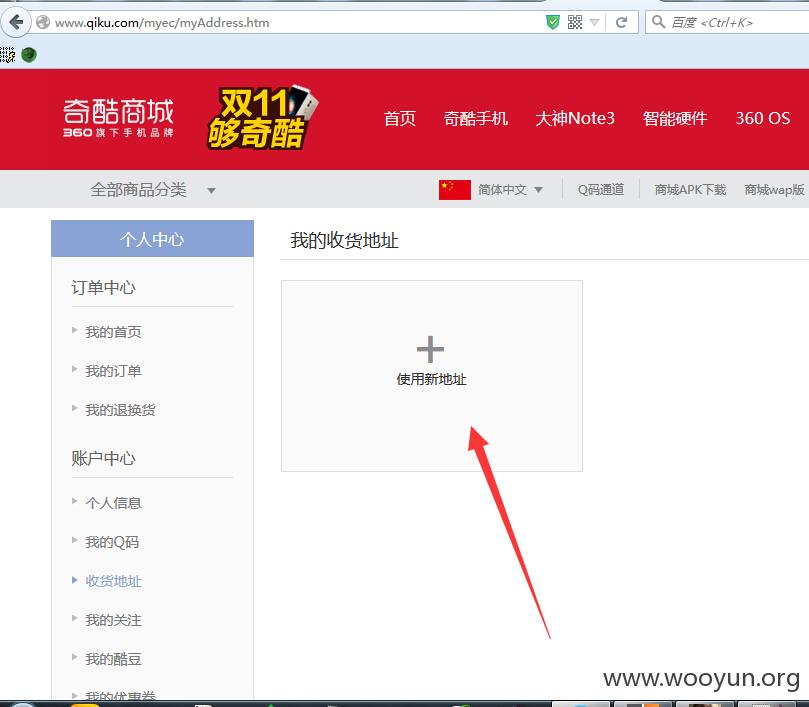Viewport: 809px width, 707px height.
Task: Click the green round bookmark toolbar icon
Action: (29, 54)
